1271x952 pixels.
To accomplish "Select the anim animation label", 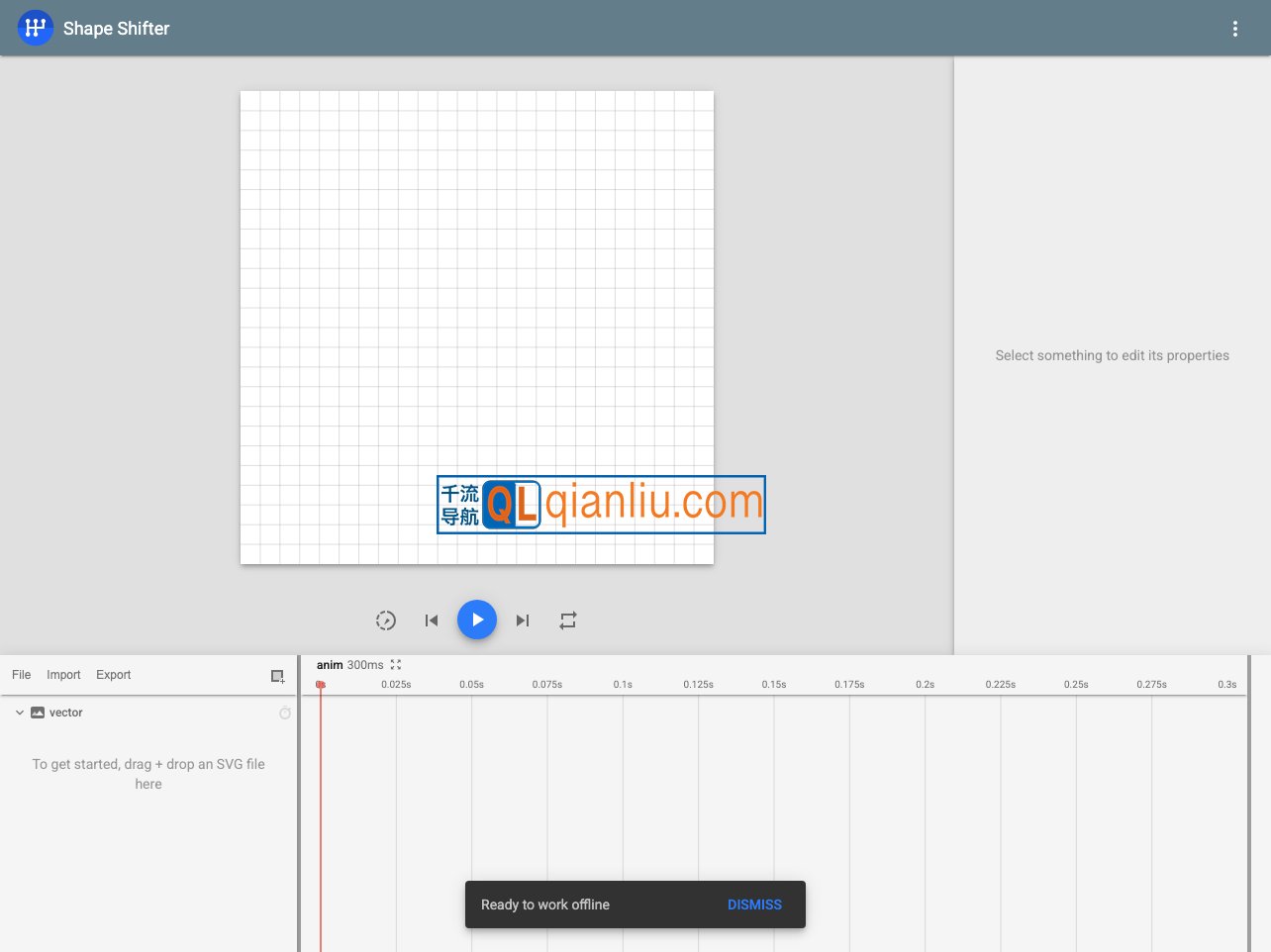I will (x=330, y=665).
